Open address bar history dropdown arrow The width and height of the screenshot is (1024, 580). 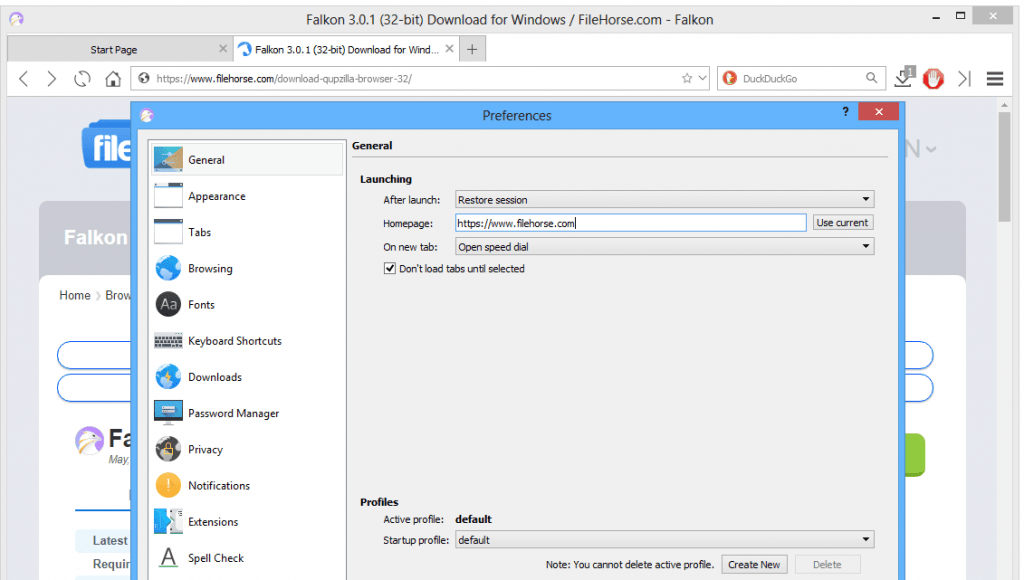click(x=703, y=78)
